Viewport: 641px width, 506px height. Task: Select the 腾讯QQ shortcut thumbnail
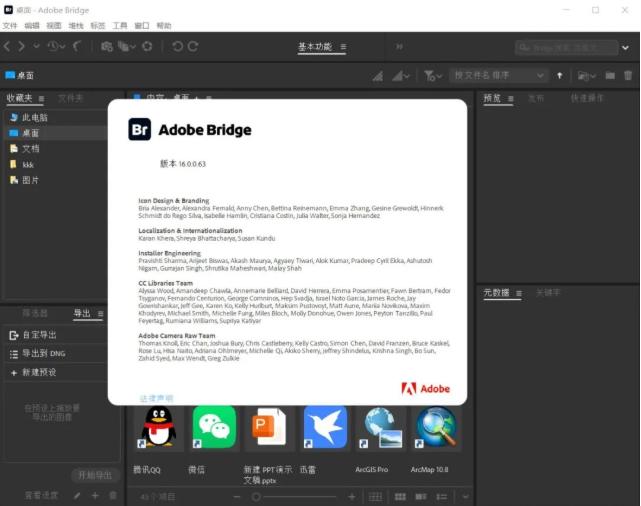coord(159,428)
